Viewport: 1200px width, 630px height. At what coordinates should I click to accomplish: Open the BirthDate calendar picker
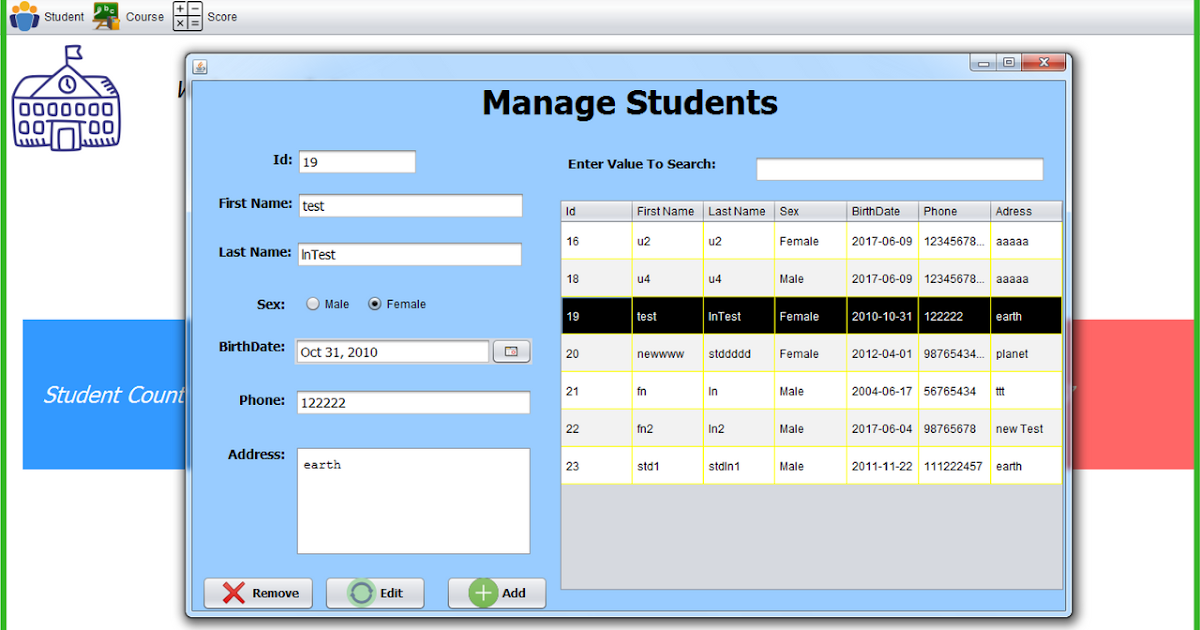tap(511, 351)
